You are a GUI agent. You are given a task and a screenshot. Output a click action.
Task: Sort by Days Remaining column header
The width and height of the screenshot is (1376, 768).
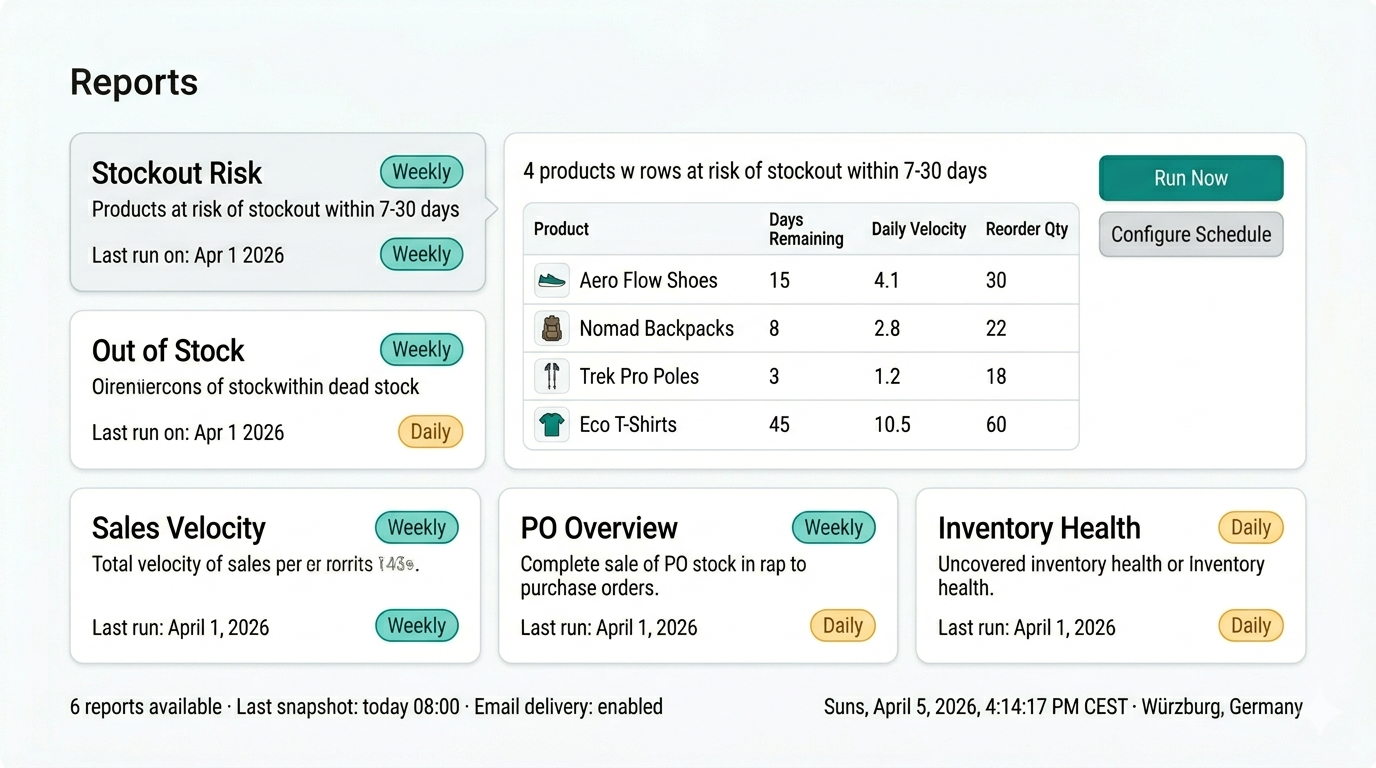(x=805, y=229)
